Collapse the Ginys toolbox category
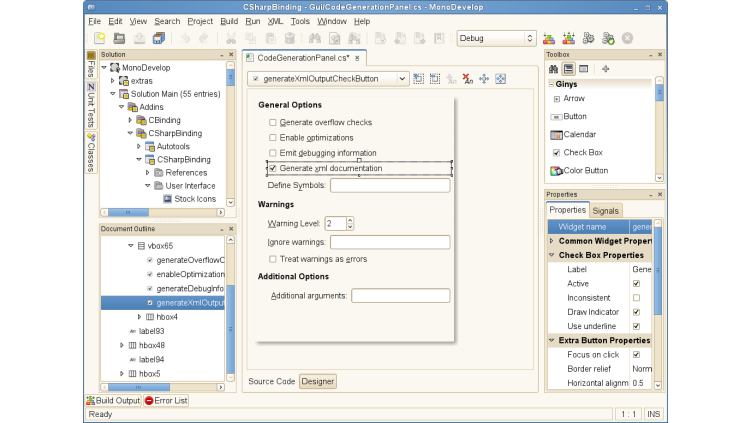Viewport: 752px width, 423px height. click(x=552, y=84)
